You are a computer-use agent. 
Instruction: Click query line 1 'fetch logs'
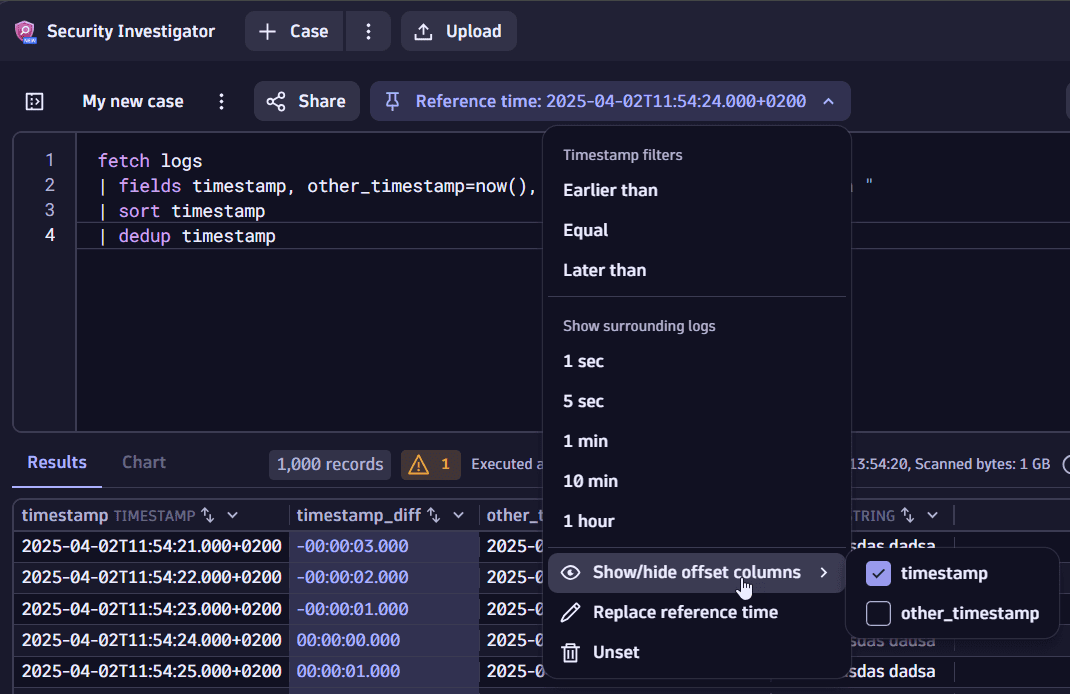(x=150, y=161)
